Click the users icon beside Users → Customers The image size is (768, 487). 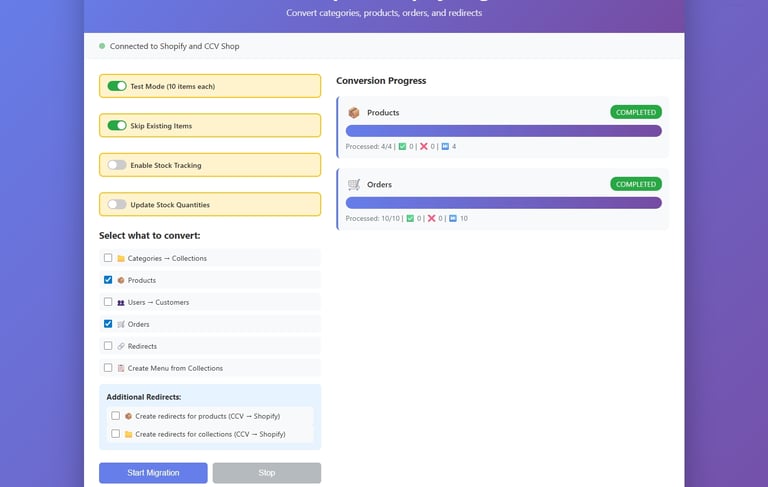point(121,302)
